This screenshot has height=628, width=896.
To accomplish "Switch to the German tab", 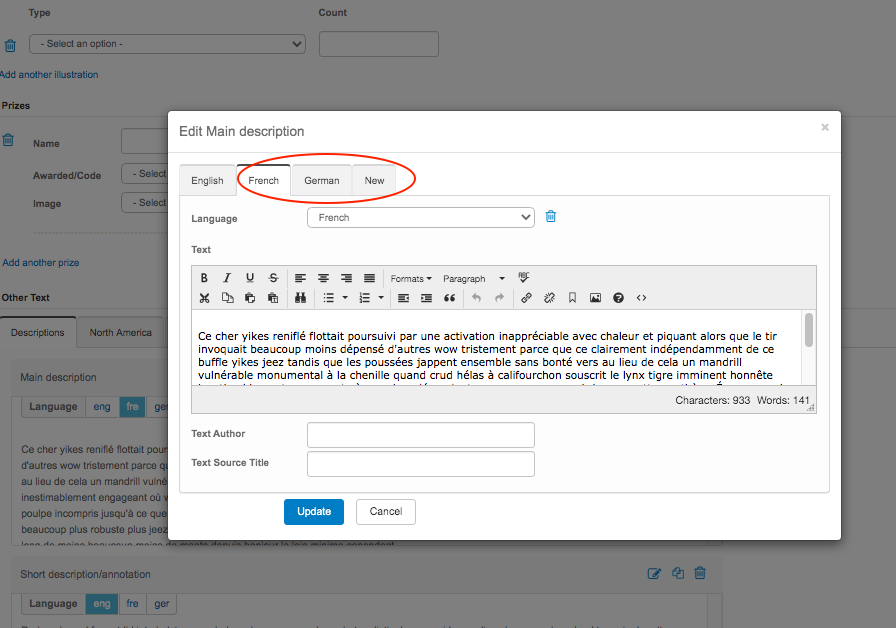I will coord(322,181).
